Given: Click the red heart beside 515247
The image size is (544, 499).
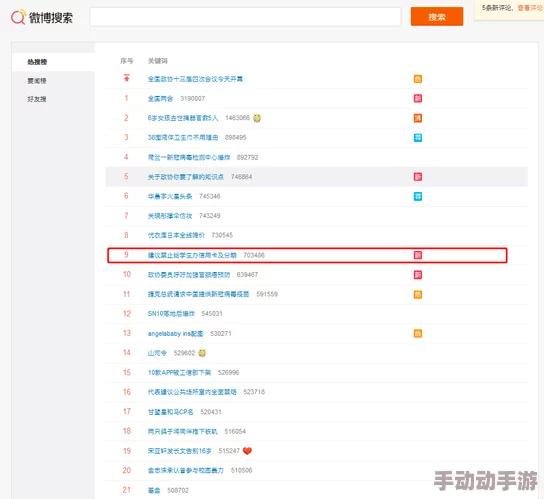Looking at the screenshot, I should click(247, 451).
